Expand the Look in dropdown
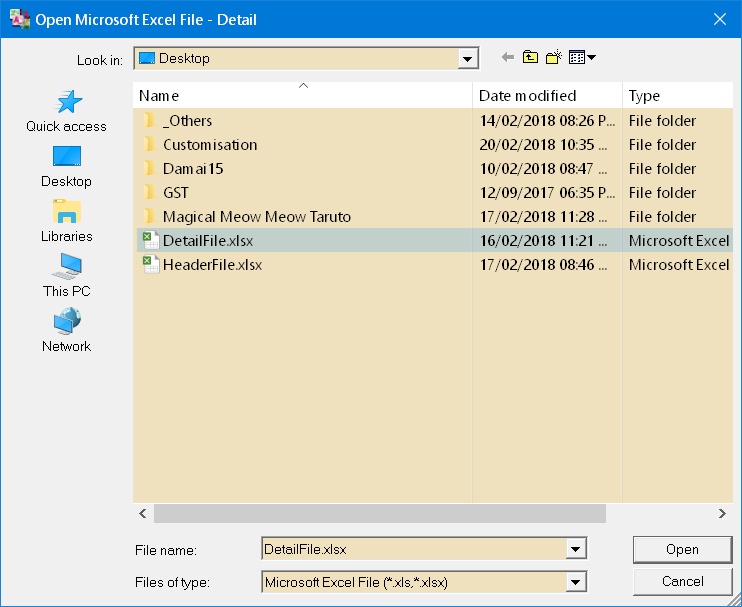The width and height of the screenshot is (742, 607). (468, 59)
